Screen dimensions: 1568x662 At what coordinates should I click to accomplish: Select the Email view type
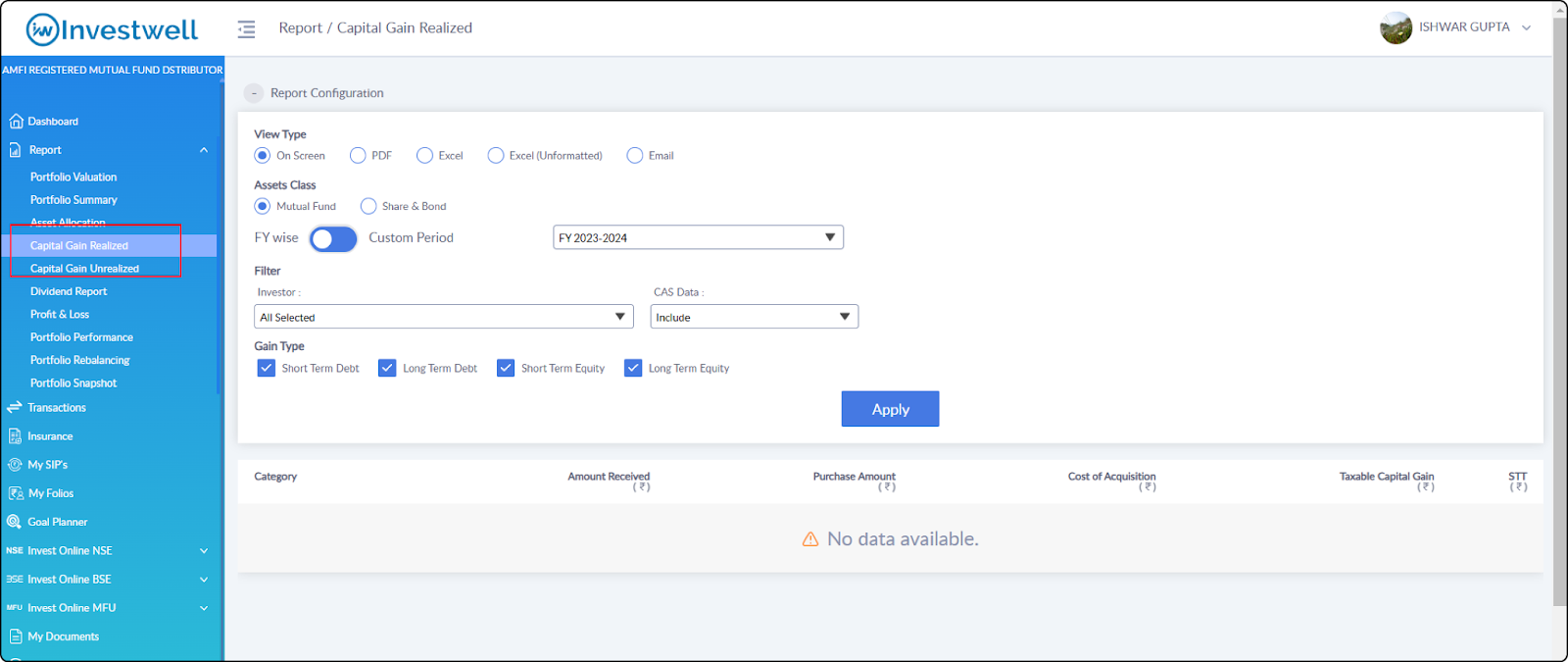635,156
